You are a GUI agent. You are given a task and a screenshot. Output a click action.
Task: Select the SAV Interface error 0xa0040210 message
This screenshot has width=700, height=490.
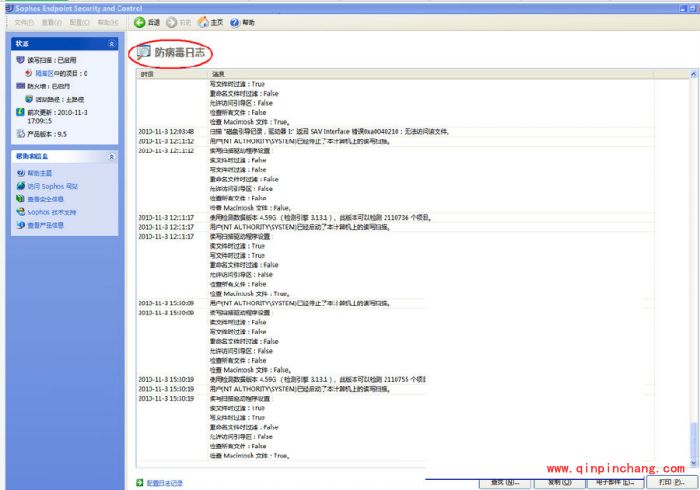pos(329,132)
